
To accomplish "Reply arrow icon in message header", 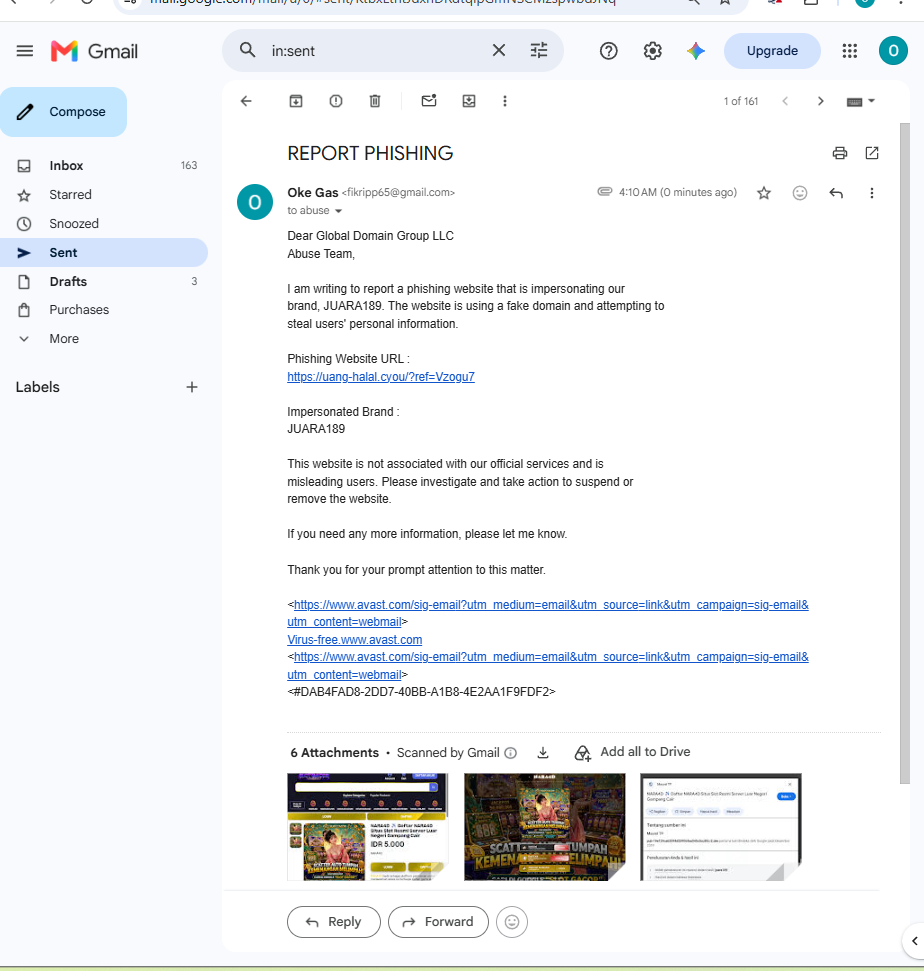I will pyautogui.click(x=836, y=193).
